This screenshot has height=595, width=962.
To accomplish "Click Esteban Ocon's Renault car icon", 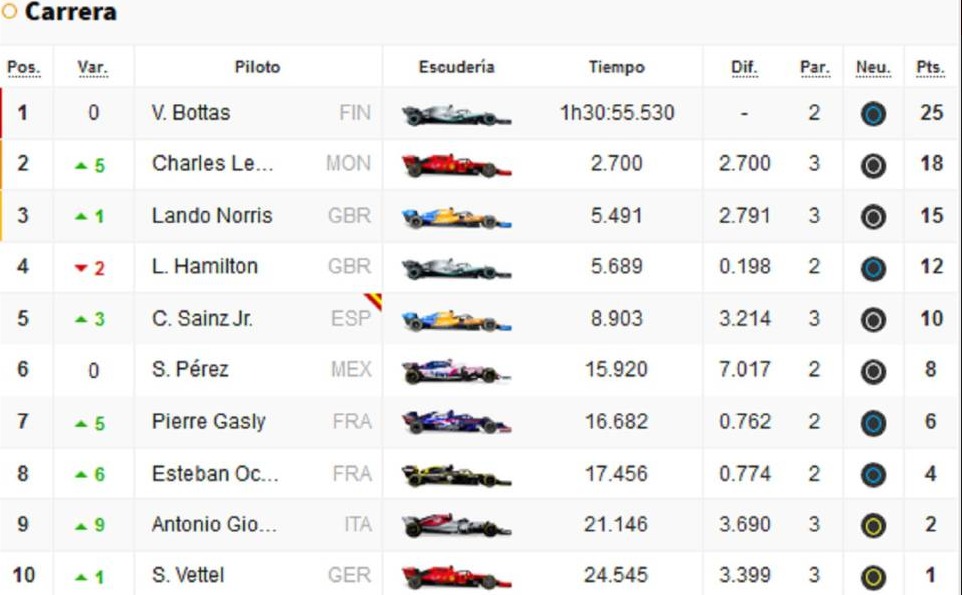I will coord(456,475).
